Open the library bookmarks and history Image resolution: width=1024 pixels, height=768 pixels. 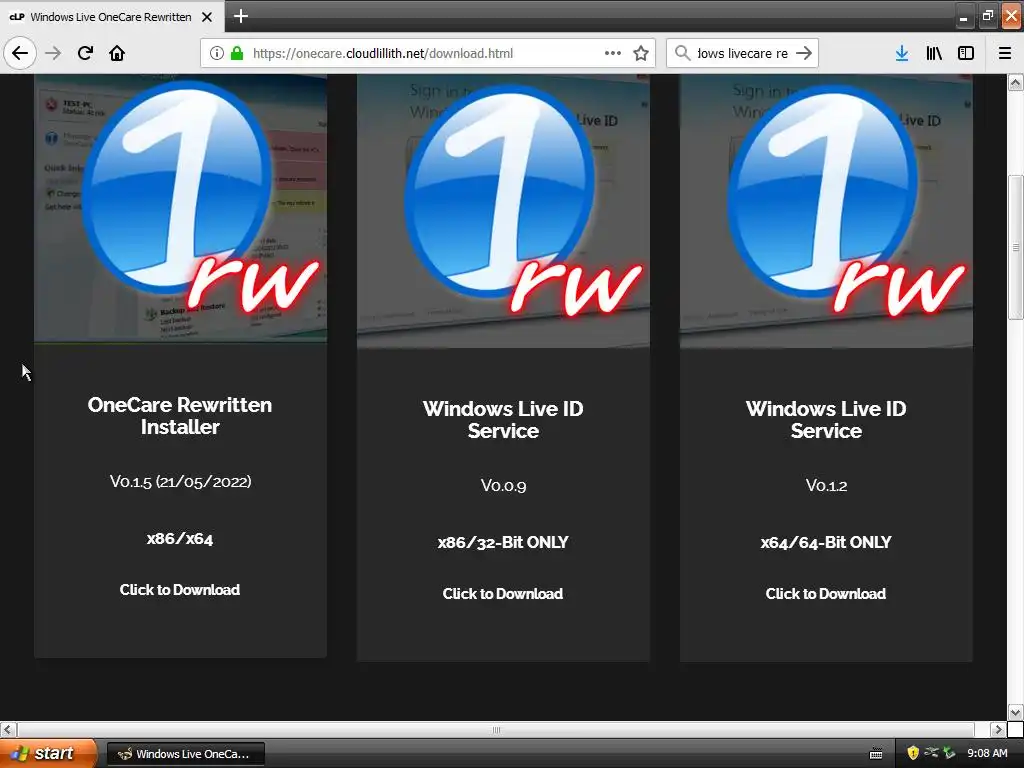pos(934,53)
